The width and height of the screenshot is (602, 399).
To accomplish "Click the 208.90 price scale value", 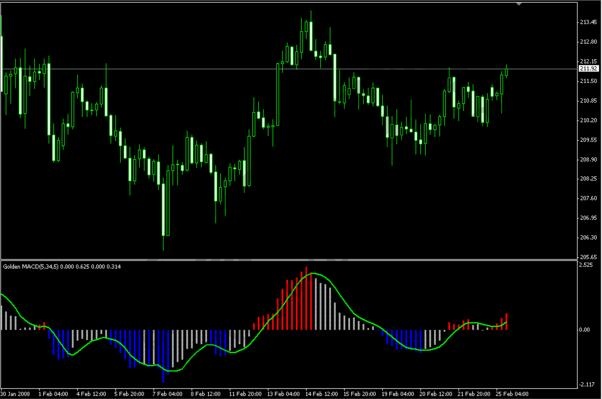I will (x=589, y=159).
